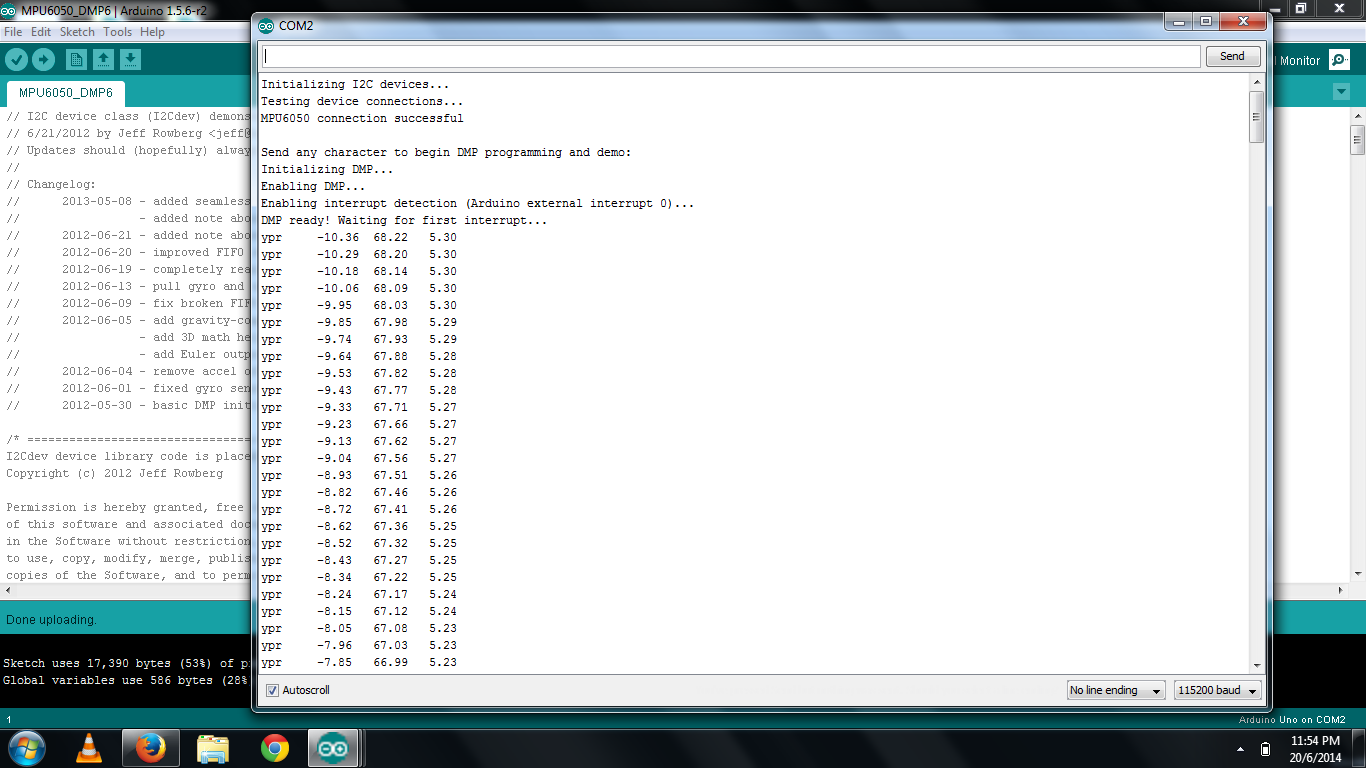This screenshot has width=1368, height=768.
Task: Open Firefox from the taskbar
Action: pos(151,748)
